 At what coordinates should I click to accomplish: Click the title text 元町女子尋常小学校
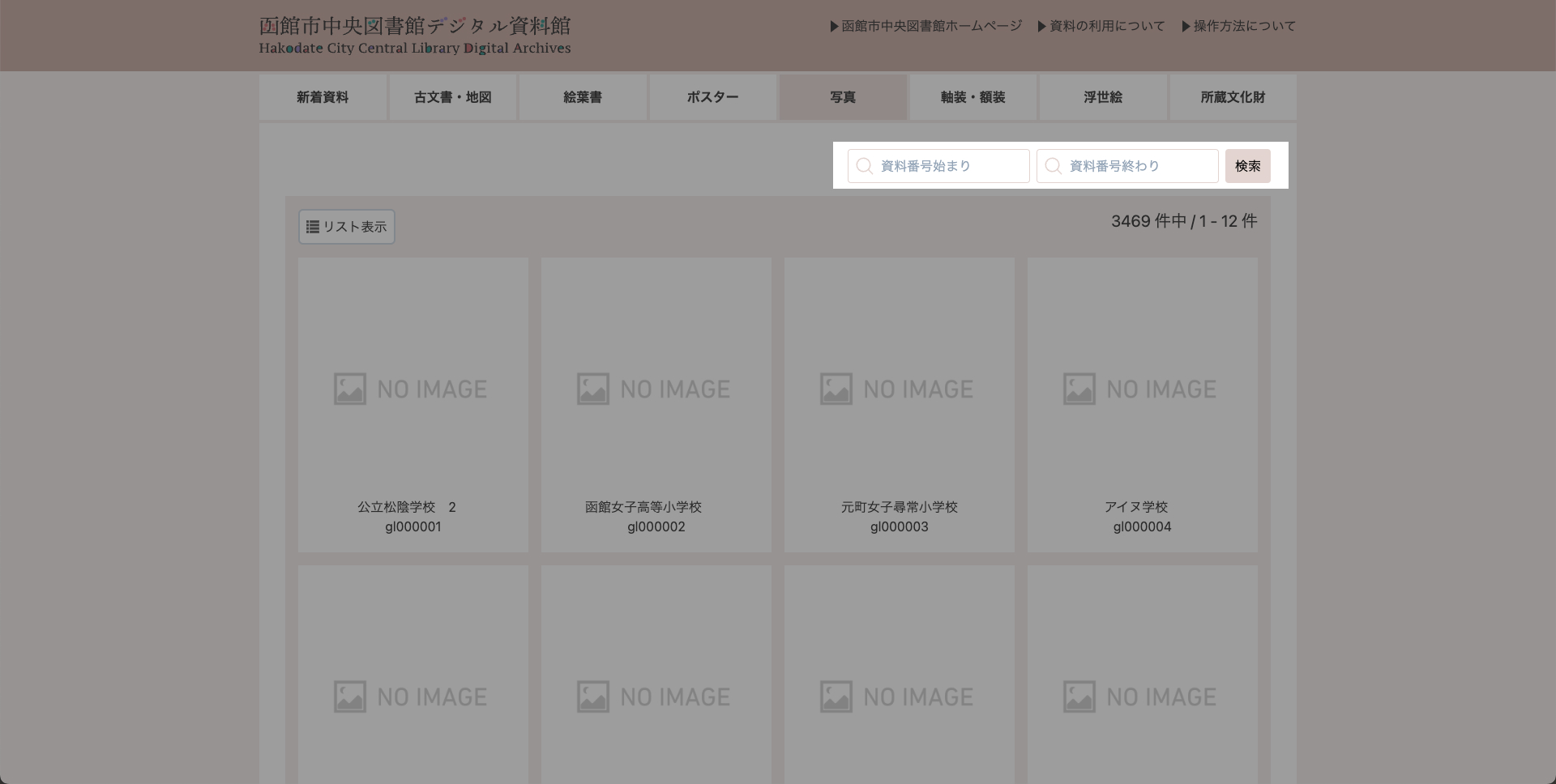click(x=900, y=507)
